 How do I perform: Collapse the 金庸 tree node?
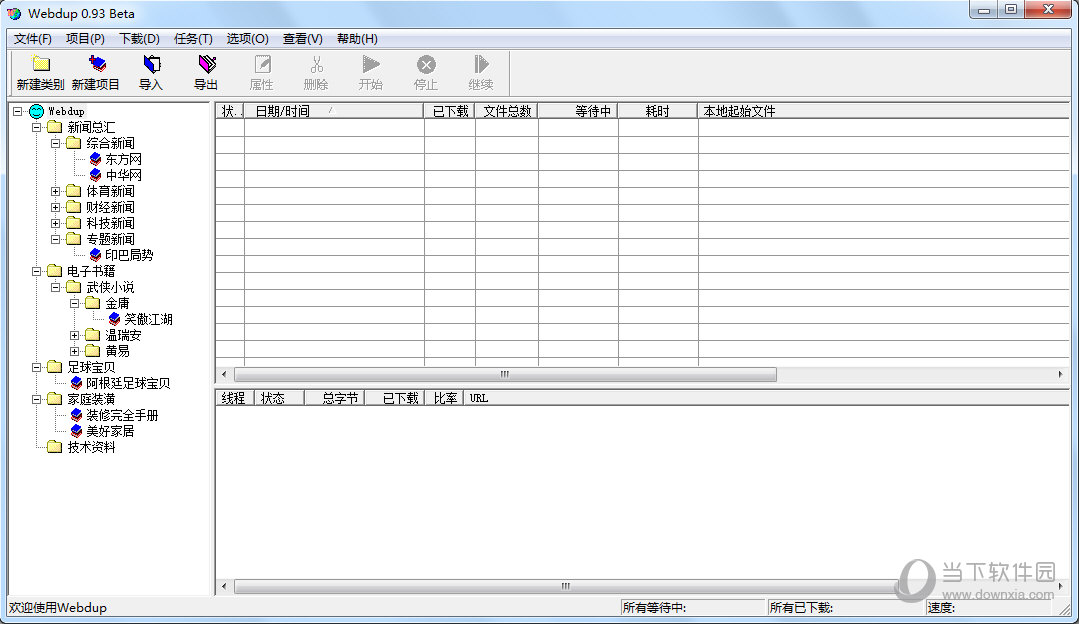click(x=74, y=303)
